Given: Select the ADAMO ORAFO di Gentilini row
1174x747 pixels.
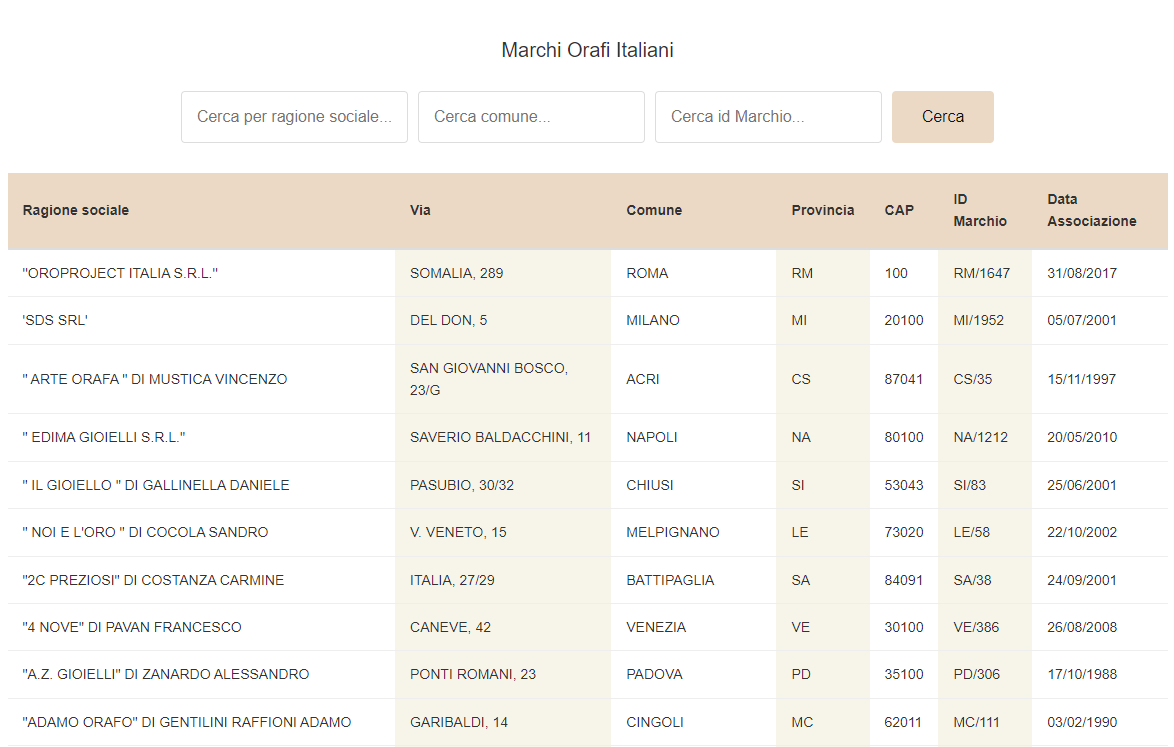Looking at the screenshot, I should coord(187,722).
